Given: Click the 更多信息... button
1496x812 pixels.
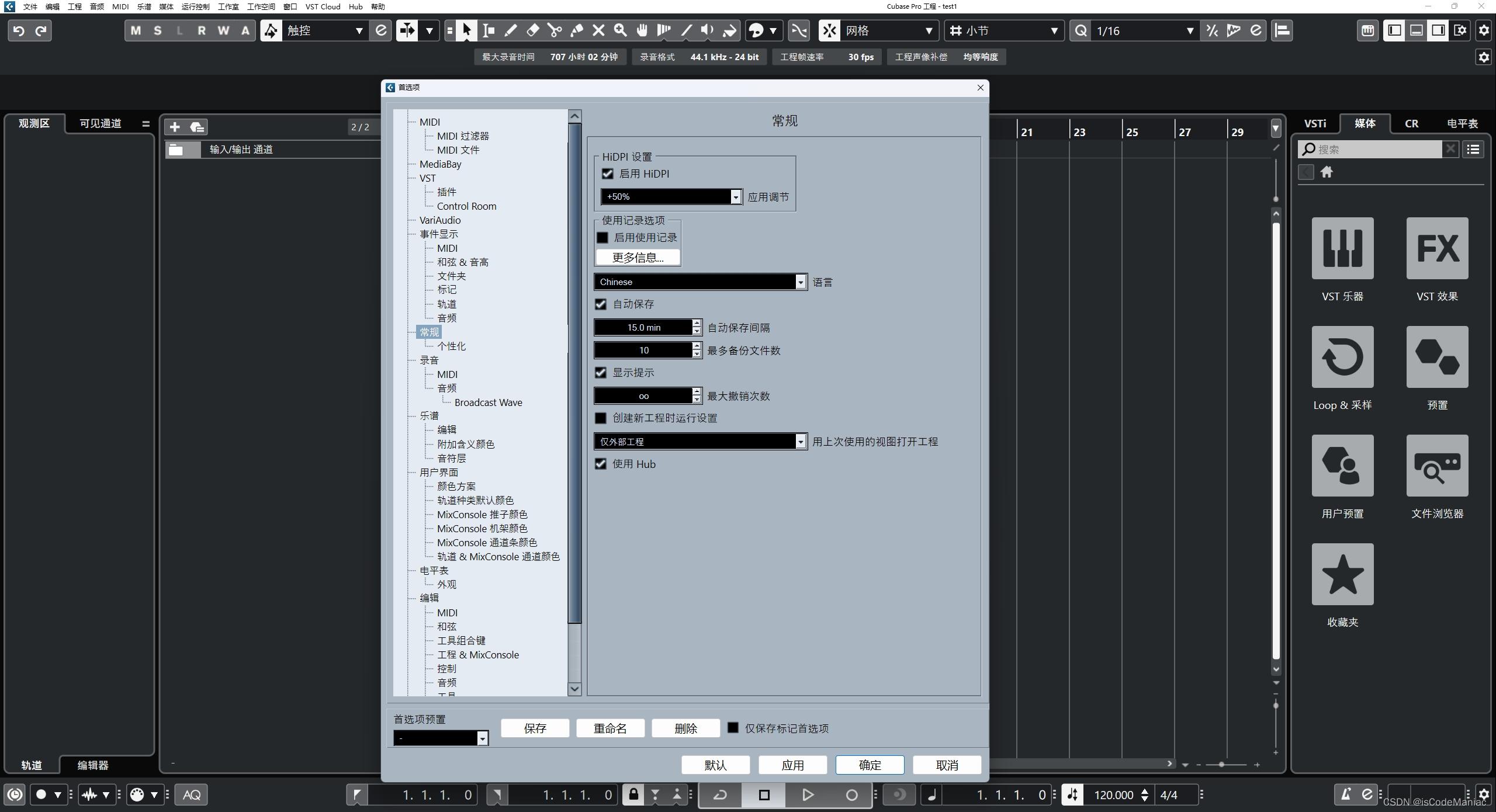Looking at the screenshot, I should click(638, 258).
